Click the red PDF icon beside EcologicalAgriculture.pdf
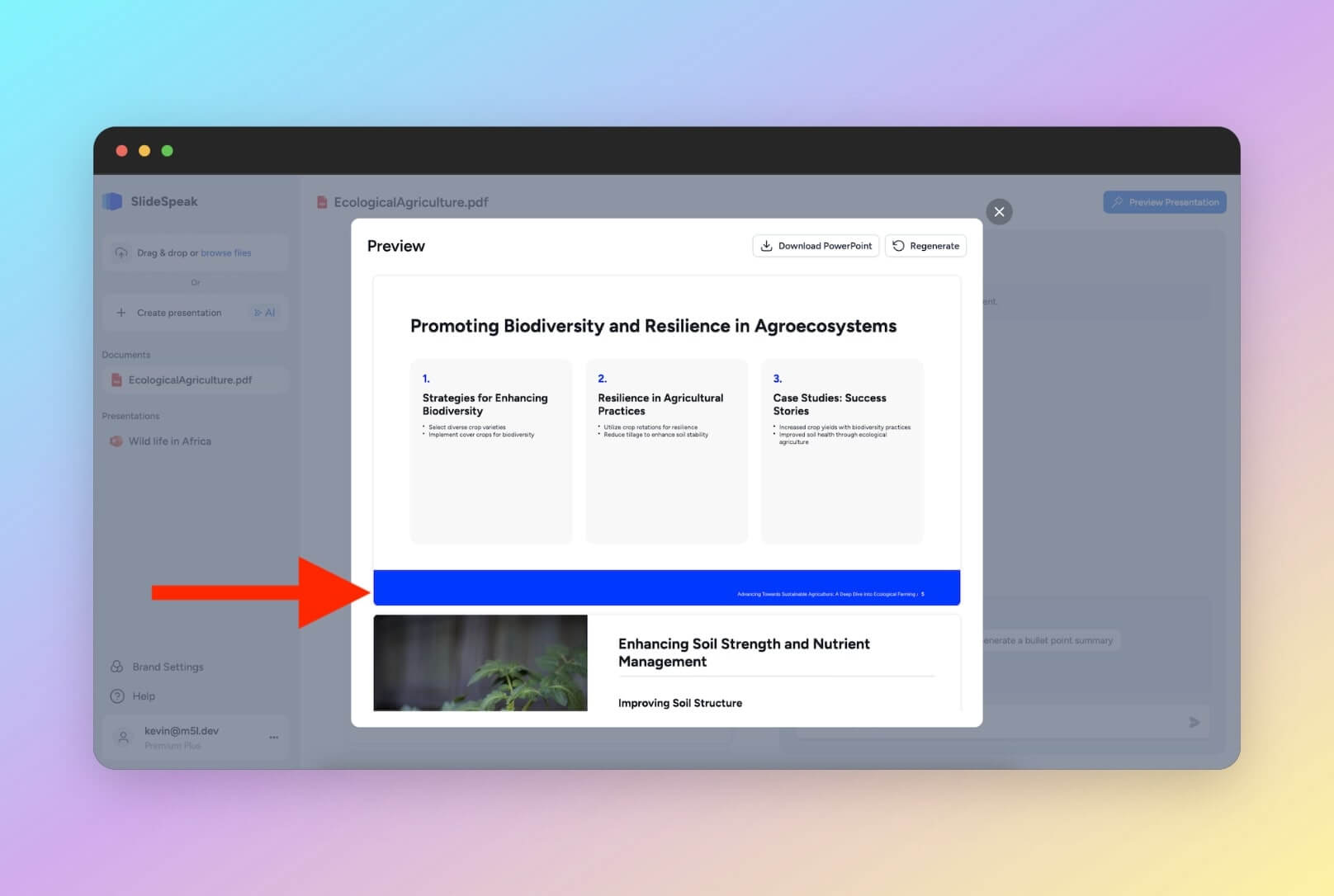1334x896 pixels. 115,380
